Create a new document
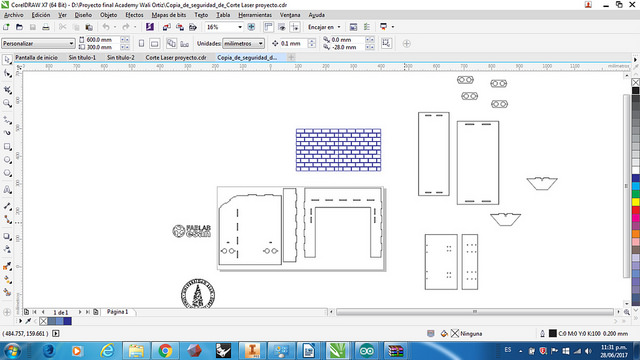 (6, 27)
